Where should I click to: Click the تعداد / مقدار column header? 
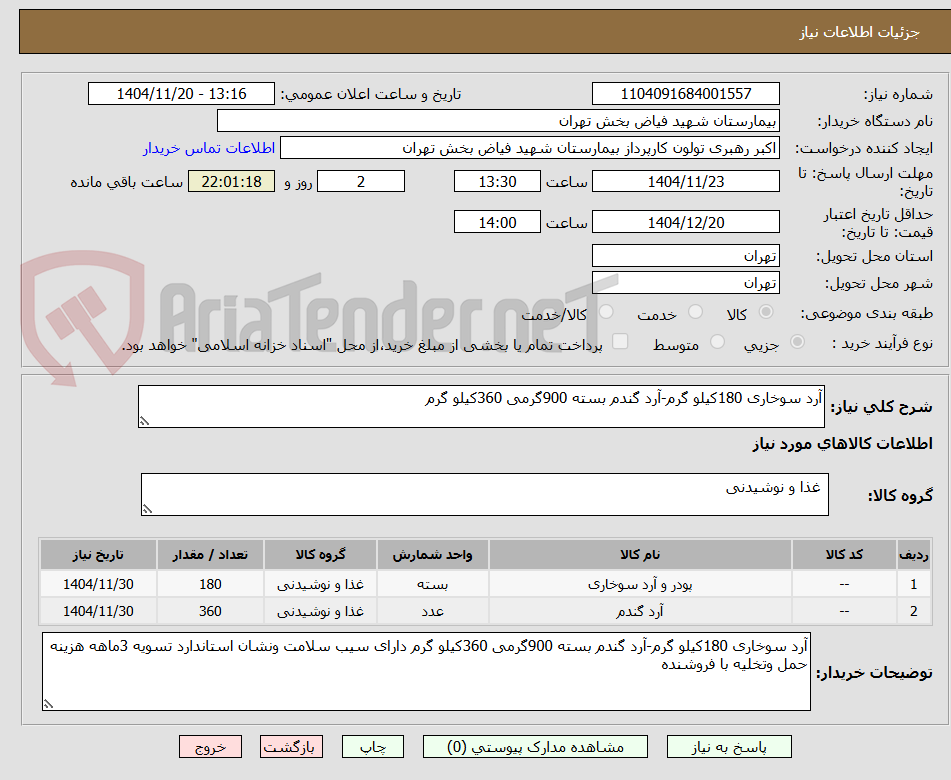210,554
